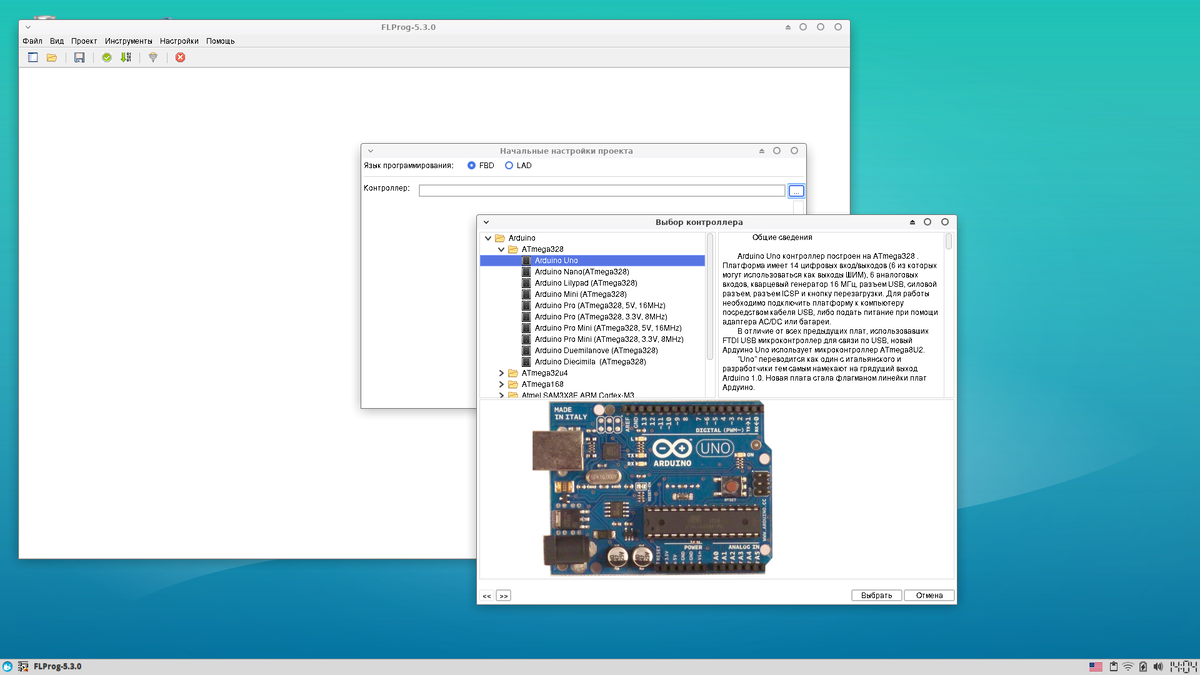The image size is (1200, 675).
Task: Select Arduino Diecimila (ATmega328) in the tree
Action: click(590, 362)
